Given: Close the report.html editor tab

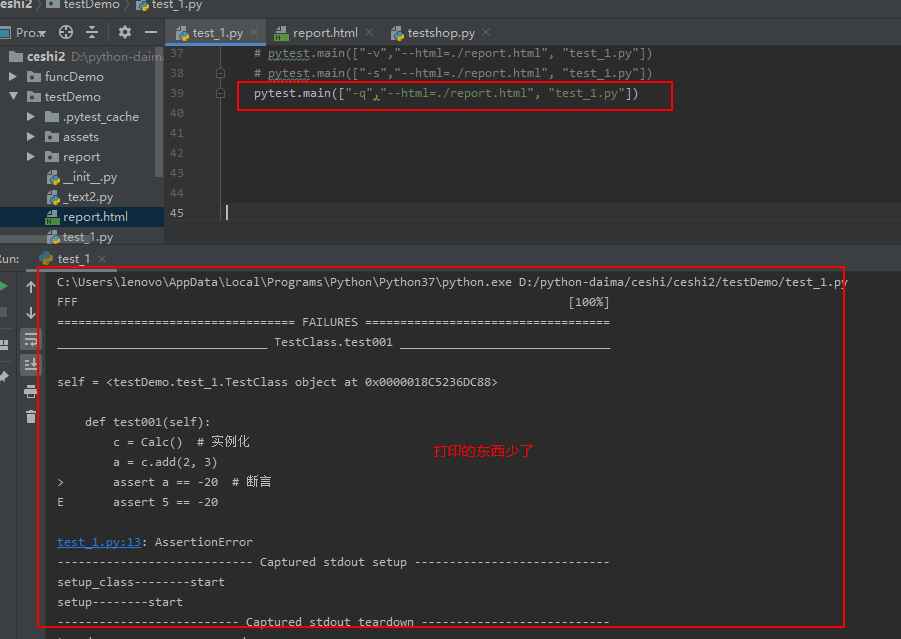Looking at the screenshot, I should 369,32.
